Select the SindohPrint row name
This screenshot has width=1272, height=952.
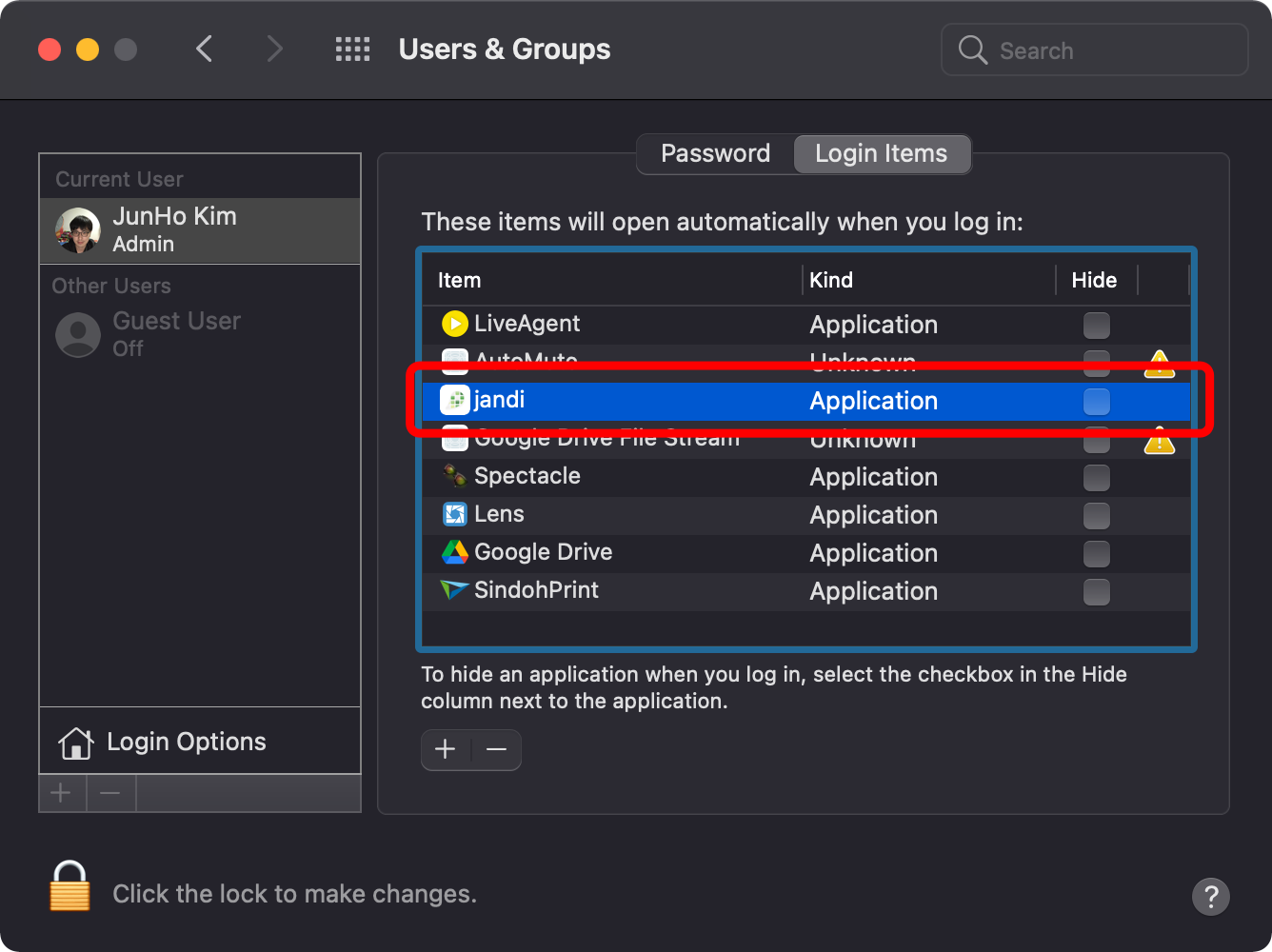[x=536, y=590]
